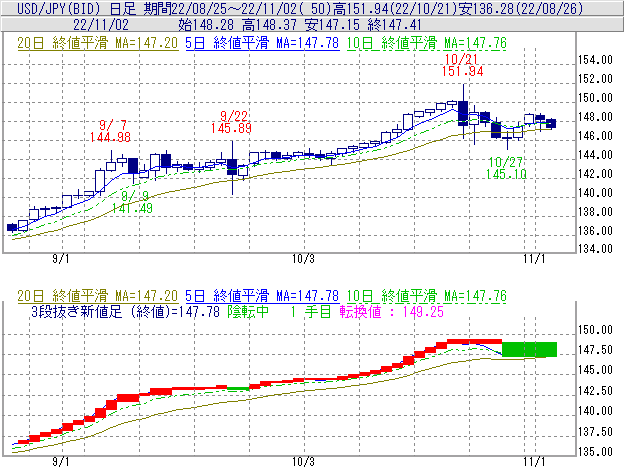
Task: Click the 144.00 price axis label
Action: 595,155
